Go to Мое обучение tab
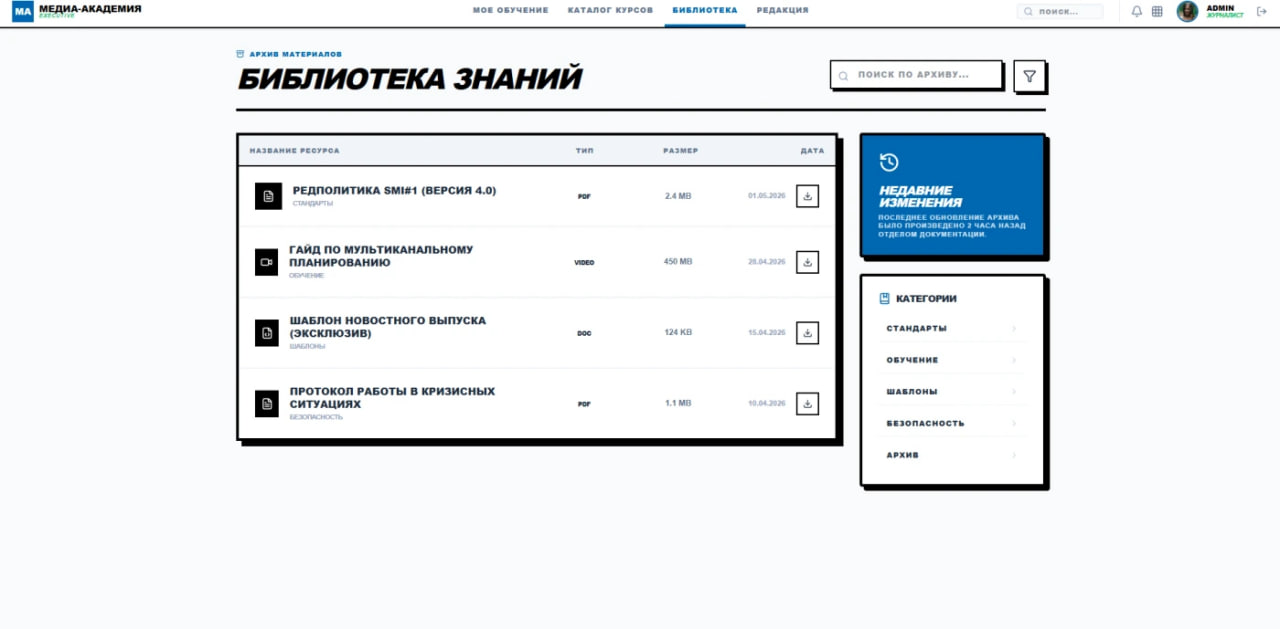Image resolution: width=1280 pixels, height=629 pixels. [x=511, y=10]
